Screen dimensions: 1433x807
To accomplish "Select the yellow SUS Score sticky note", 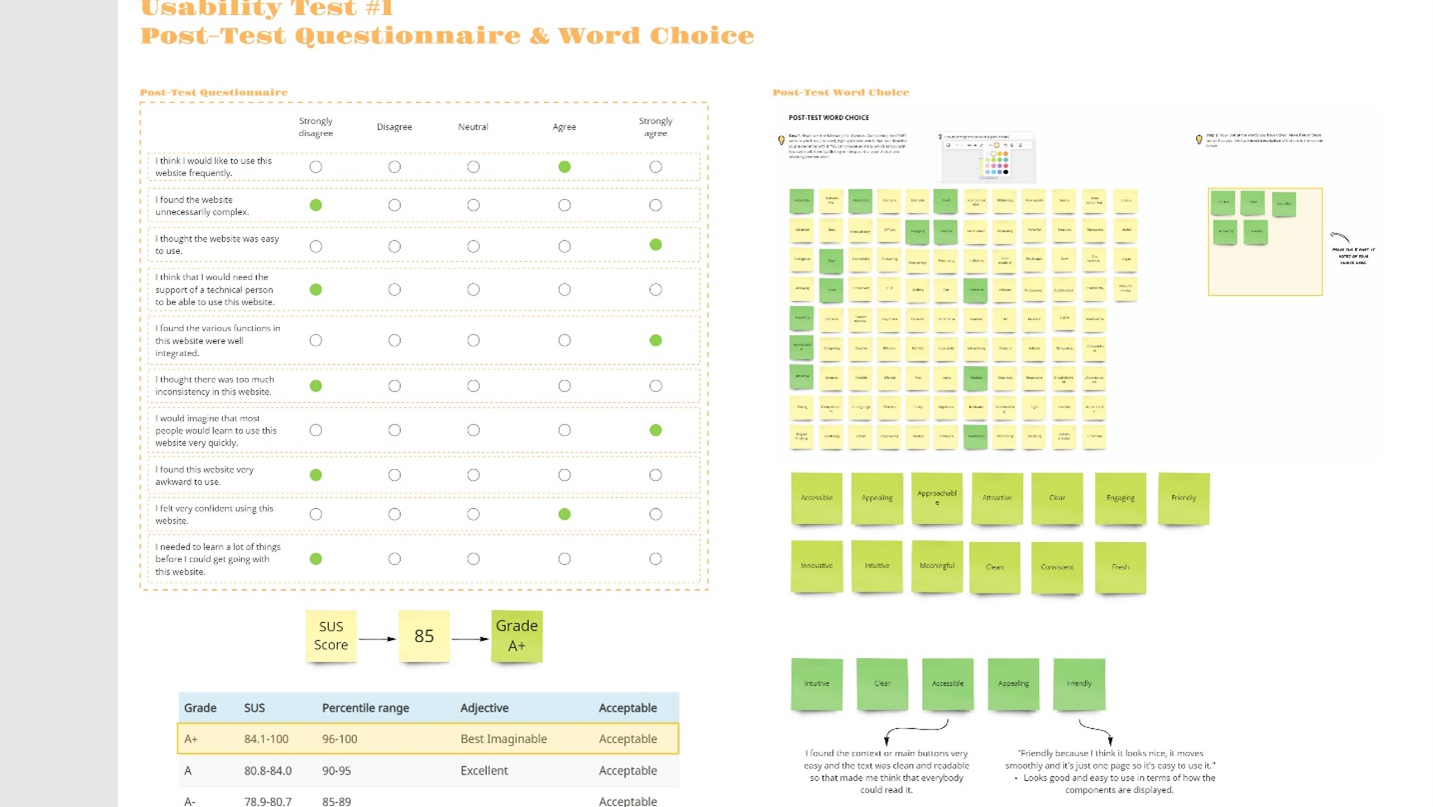I will (x=331, y=636).
